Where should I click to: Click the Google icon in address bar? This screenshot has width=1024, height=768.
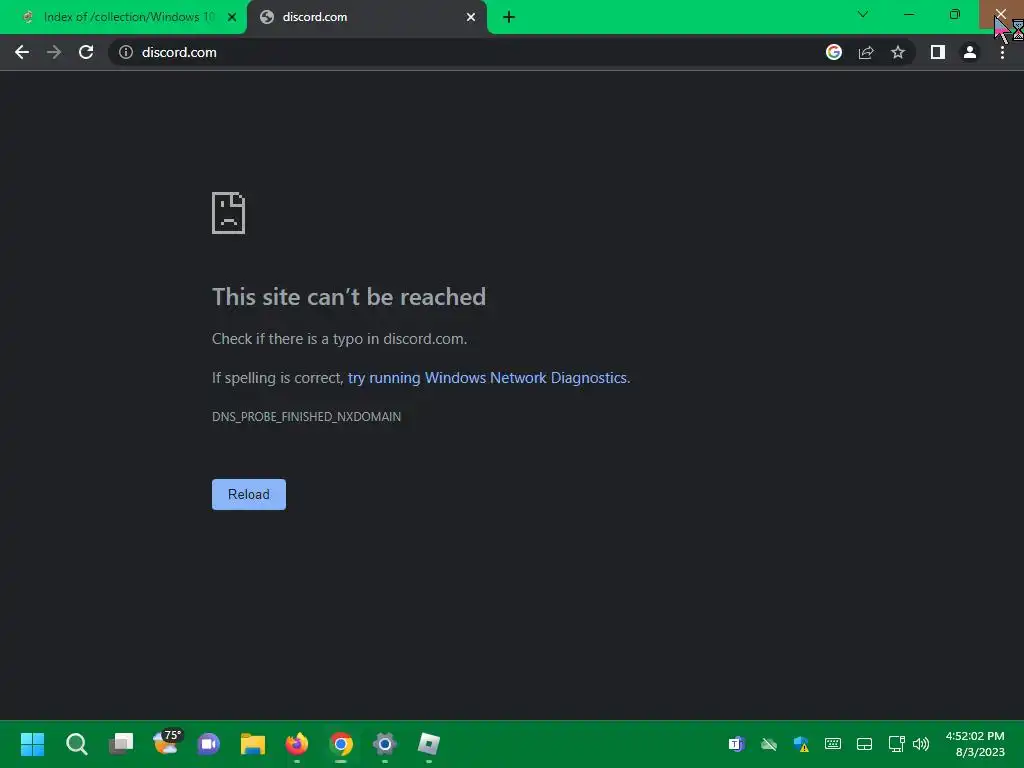834,52
